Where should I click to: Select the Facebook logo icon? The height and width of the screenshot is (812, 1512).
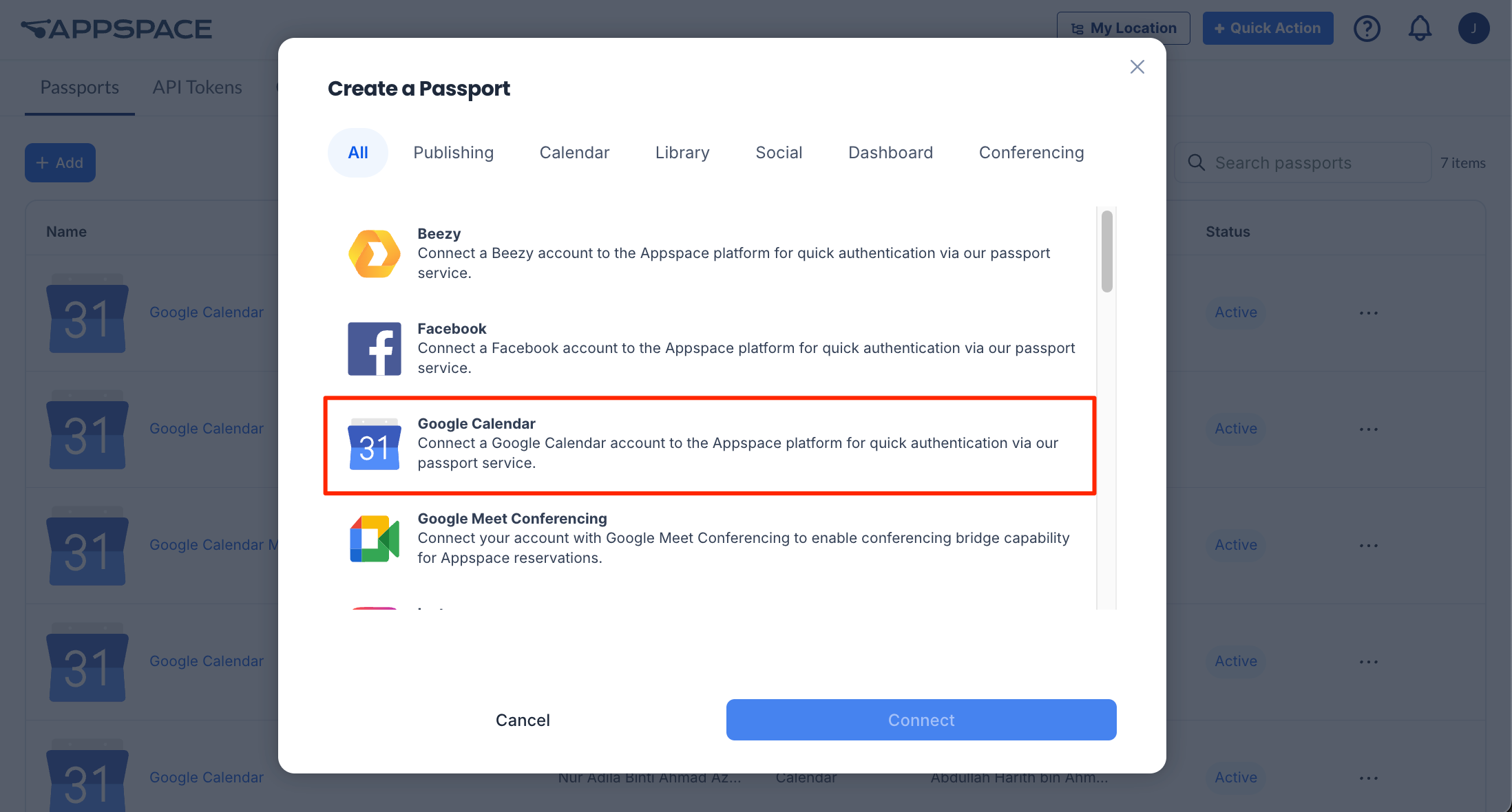(374, 349)
